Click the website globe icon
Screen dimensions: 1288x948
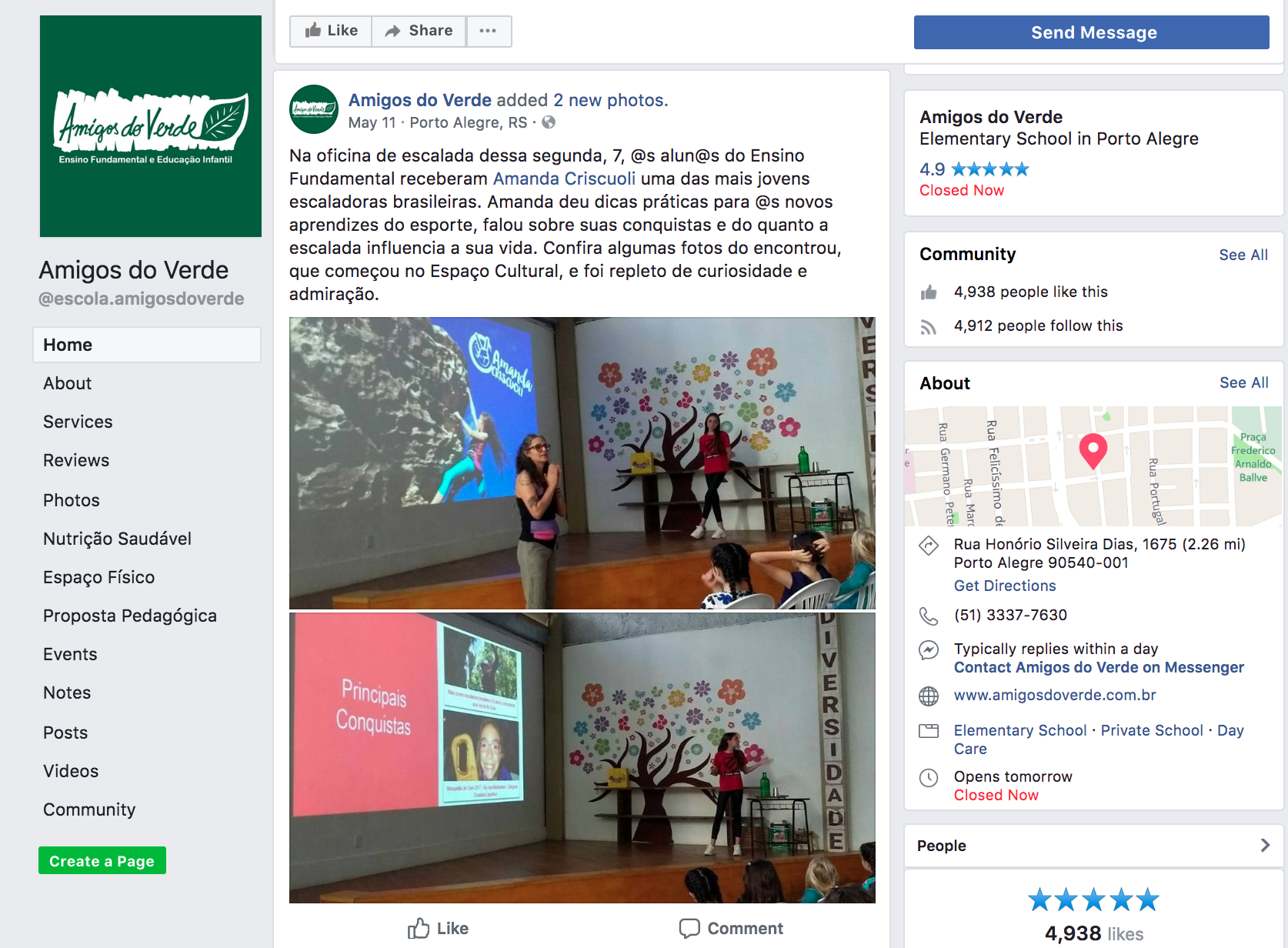[x=929, y=696]
